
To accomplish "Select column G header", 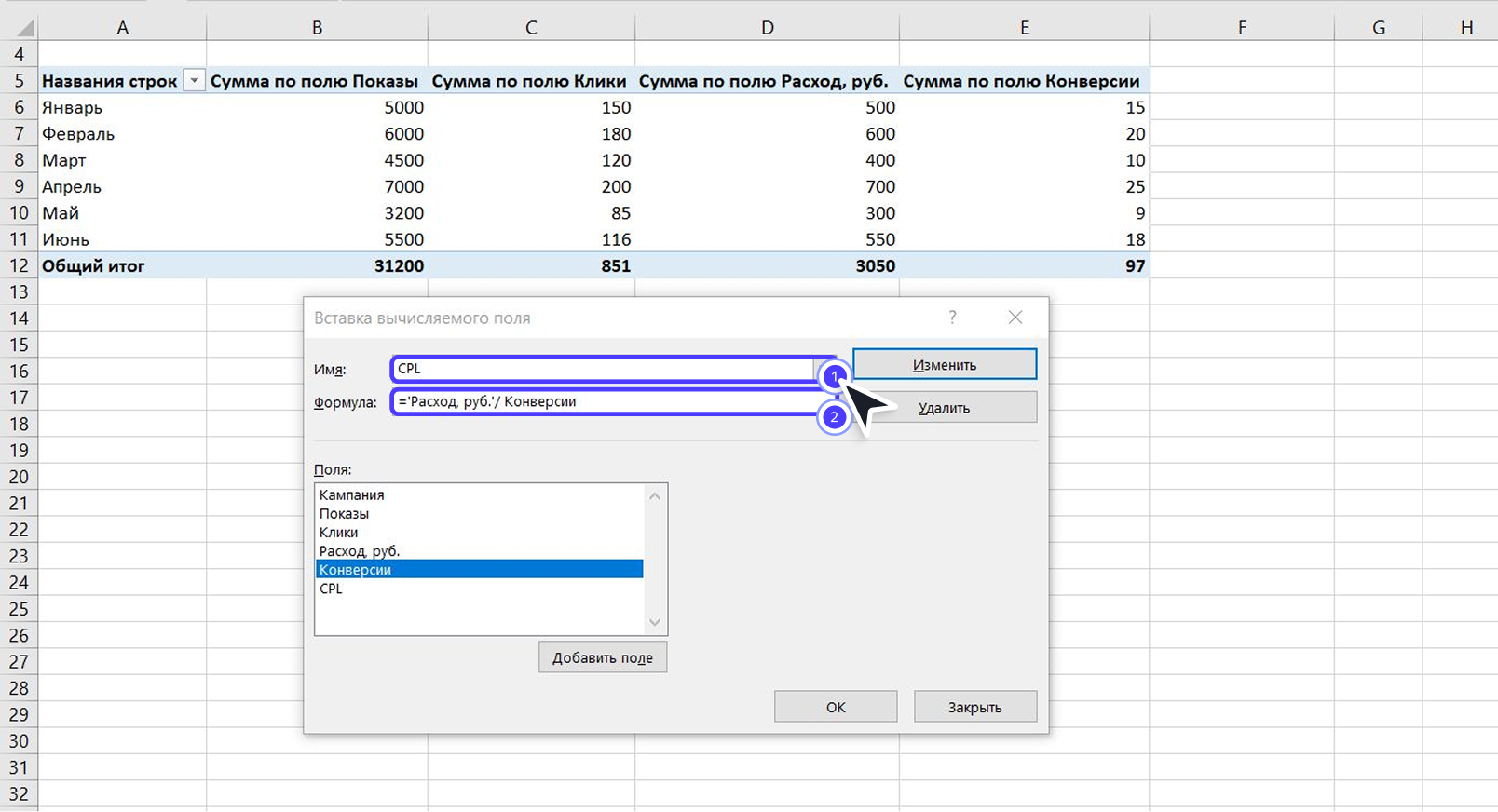I will tap(1379, 28).
